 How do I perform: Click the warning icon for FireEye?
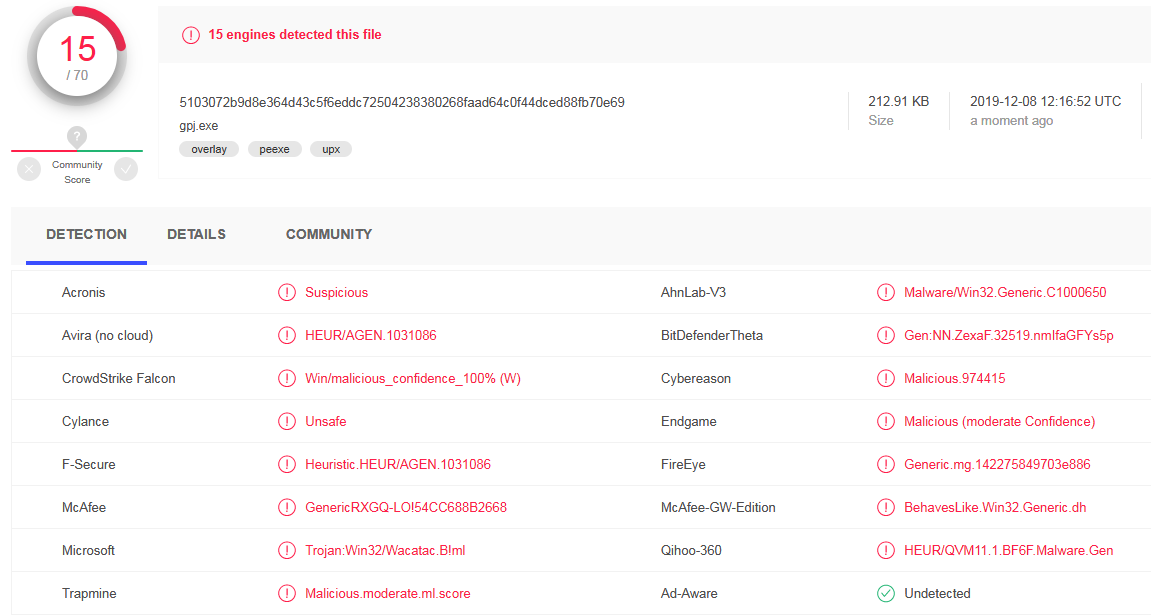click(886, 465)
